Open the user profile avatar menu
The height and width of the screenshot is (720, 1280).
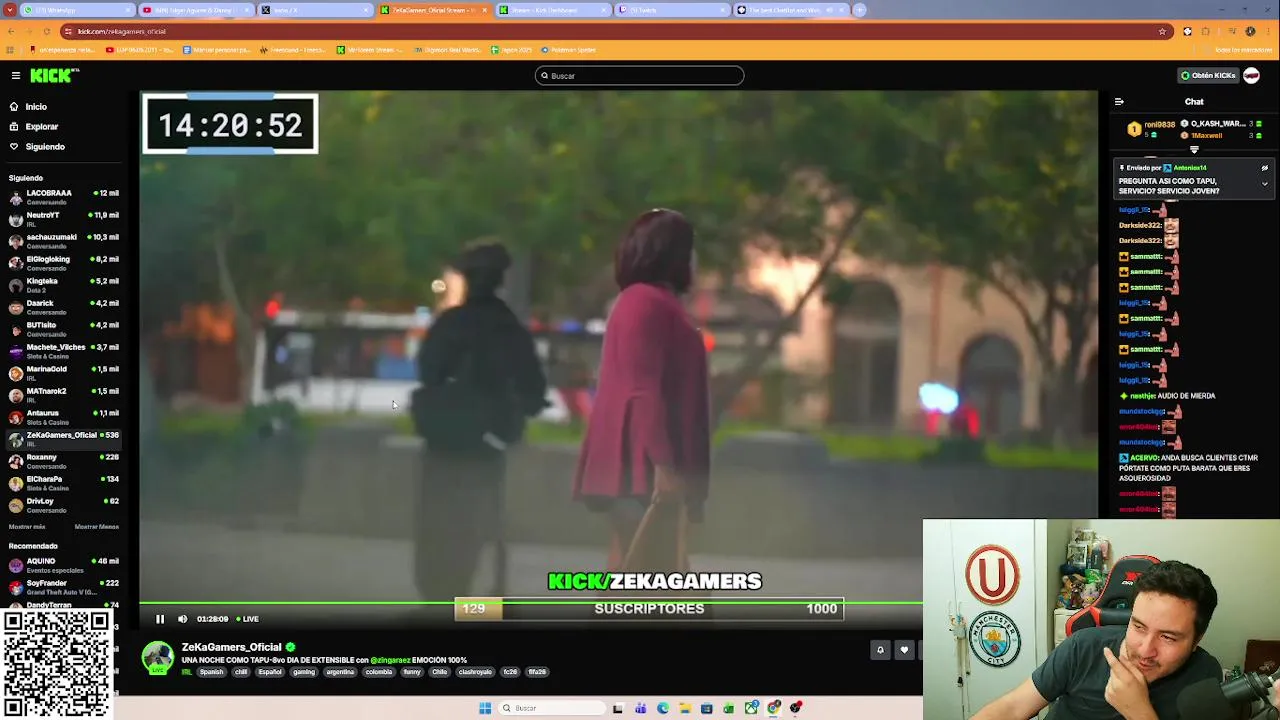coord(1251,75)
